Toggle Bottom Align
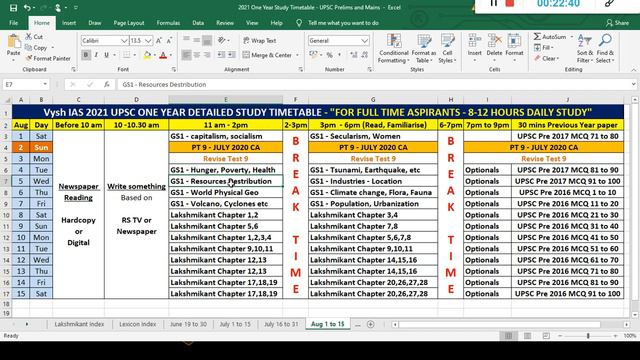This screenshot has width=640, height=360. coord(207,40)
